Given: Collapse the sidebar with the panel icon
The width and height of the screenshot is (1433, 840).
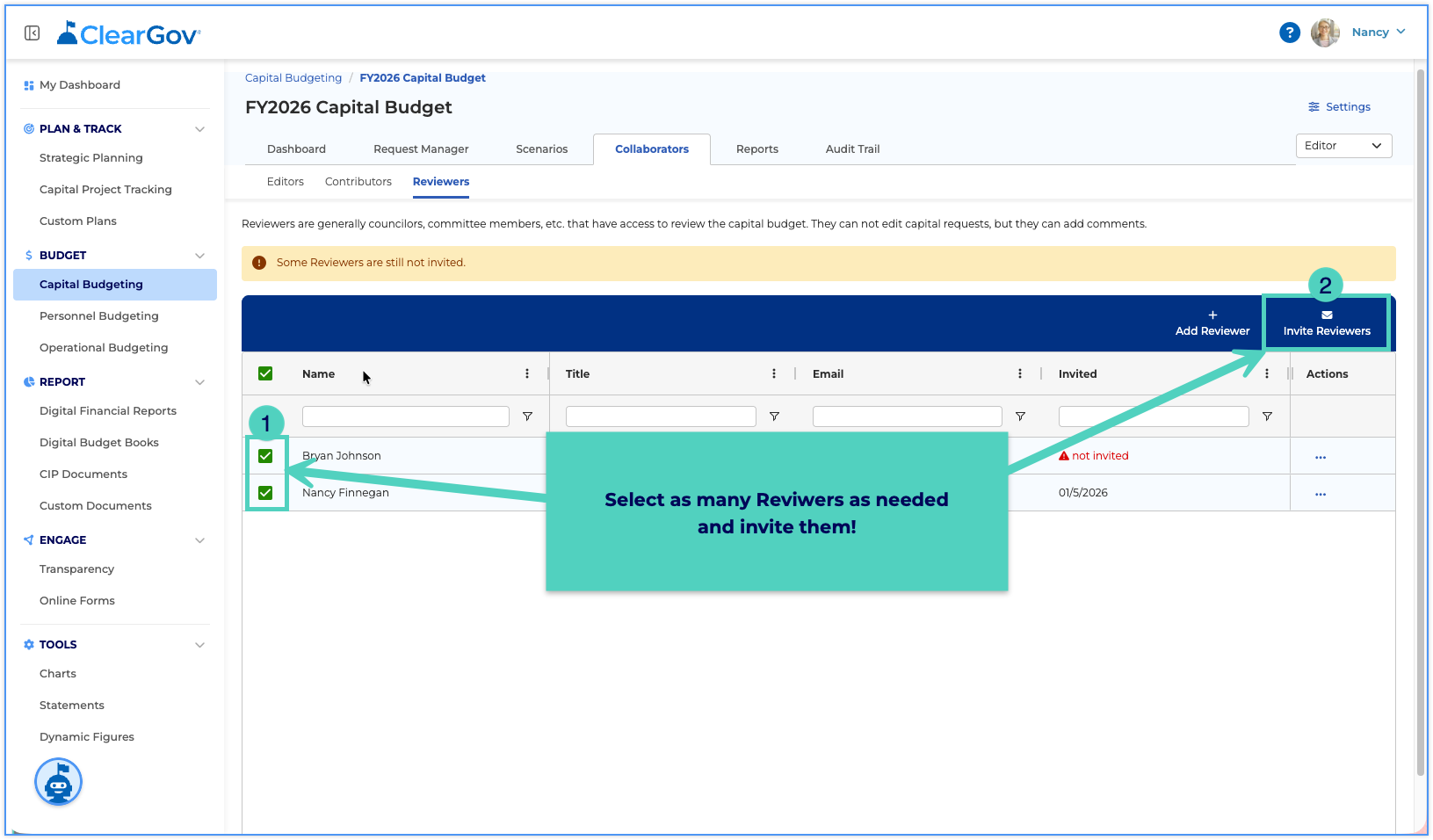Looking at the screenshot, I should click(33, 33).
